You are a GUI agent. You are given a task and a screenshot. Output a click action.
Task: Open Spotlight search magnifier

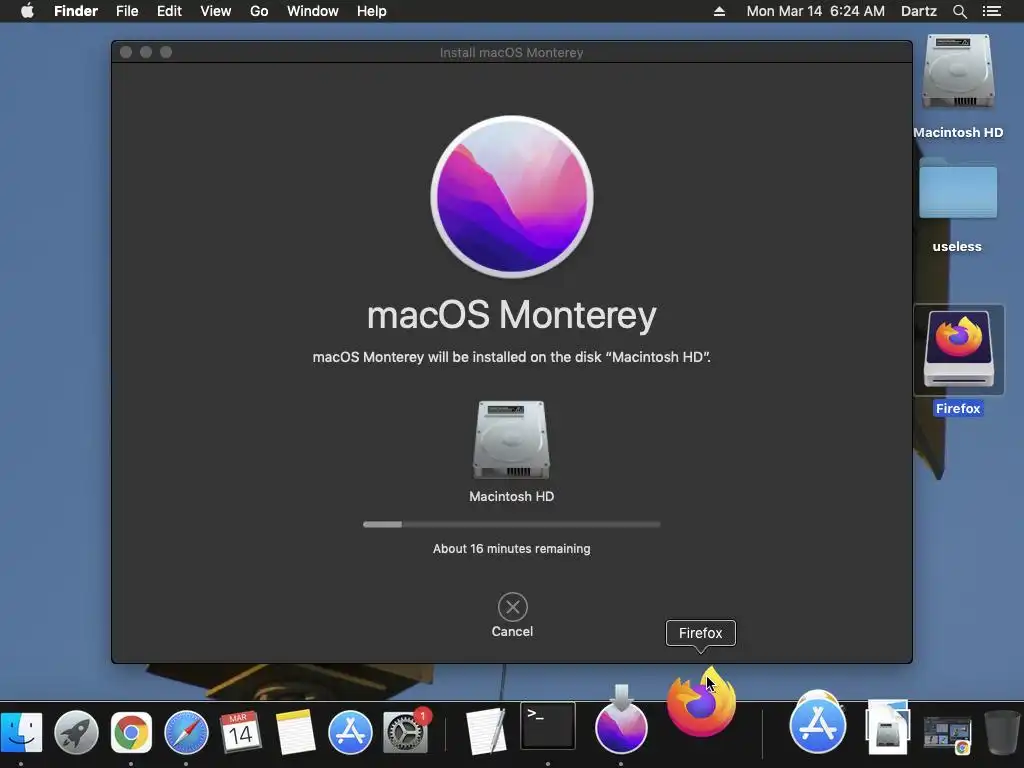[959, 11]
